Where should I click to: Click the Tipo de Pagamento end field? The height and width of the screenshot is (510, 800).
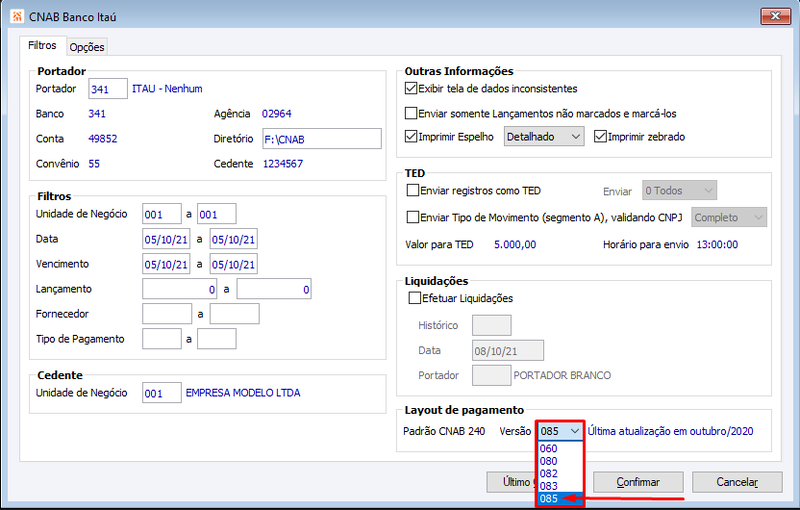click(x=217, y=339)
